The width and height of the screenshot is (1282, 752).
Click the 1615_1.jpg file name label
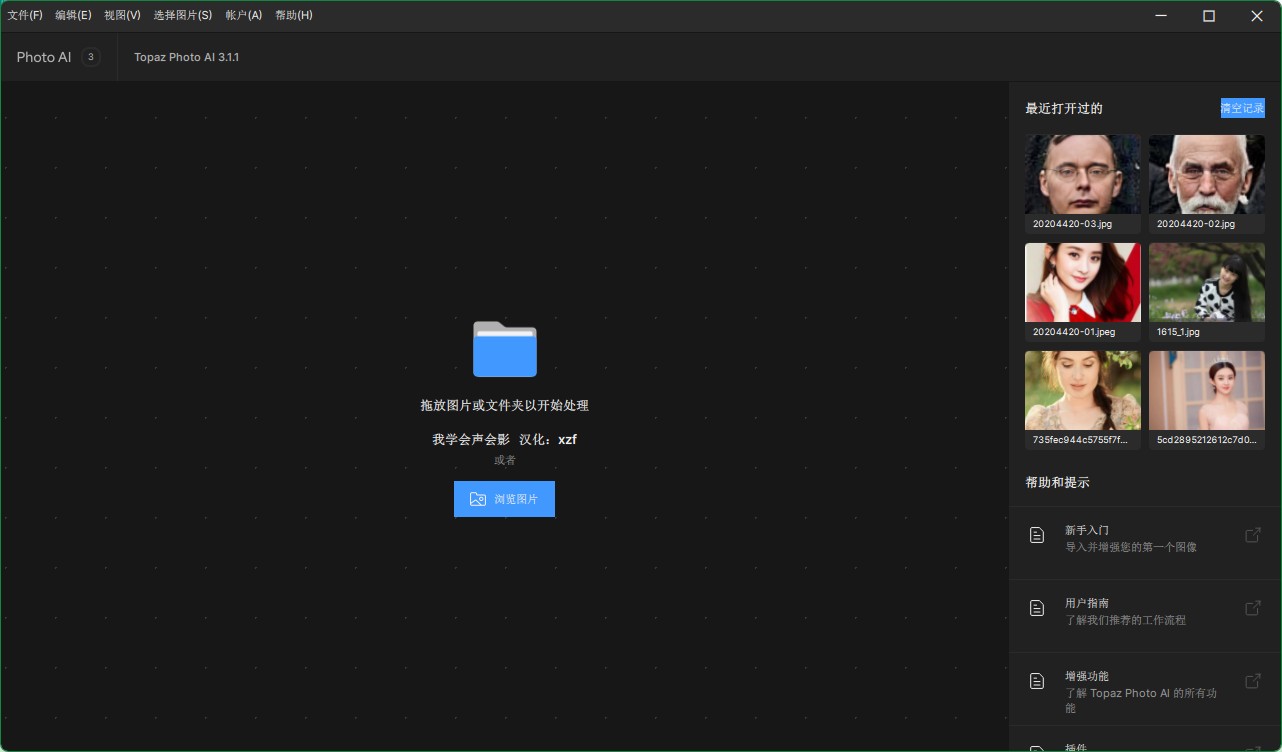1178,332
